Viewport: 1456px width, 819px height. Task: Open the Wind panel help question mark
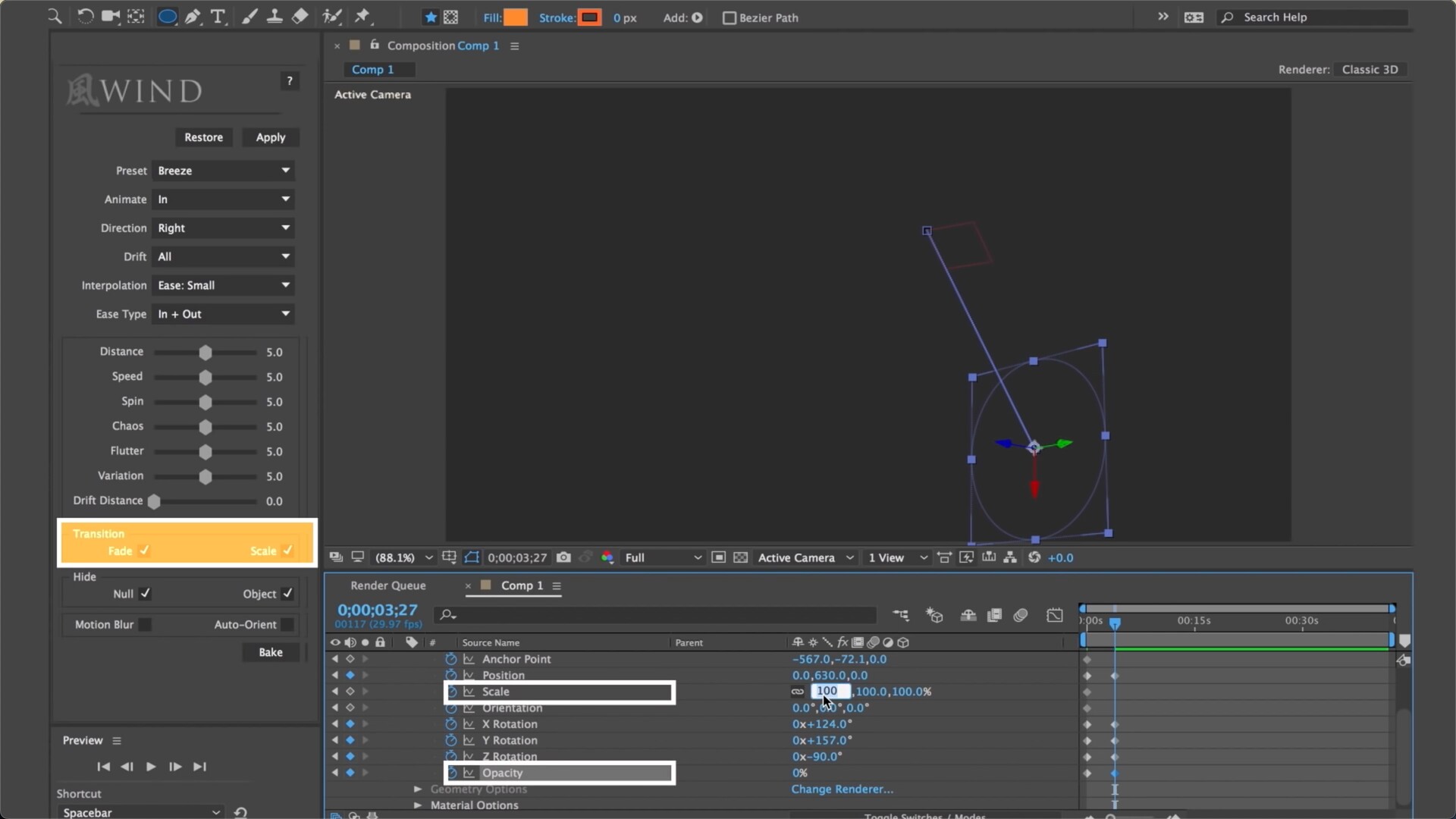coord(289,80)
